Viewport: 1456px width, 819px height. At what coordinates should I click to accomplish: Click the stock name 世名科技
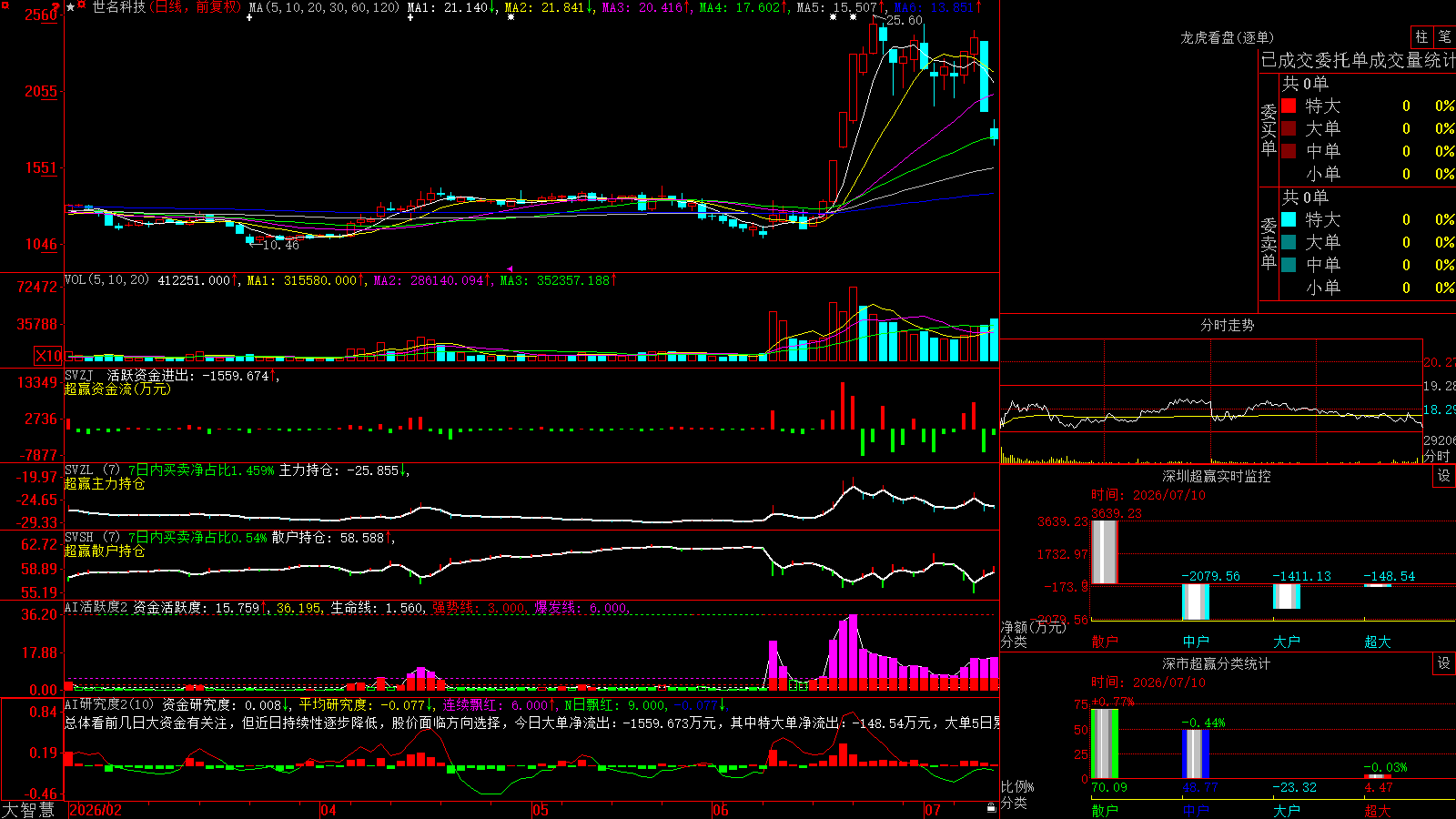click(119, 7)
